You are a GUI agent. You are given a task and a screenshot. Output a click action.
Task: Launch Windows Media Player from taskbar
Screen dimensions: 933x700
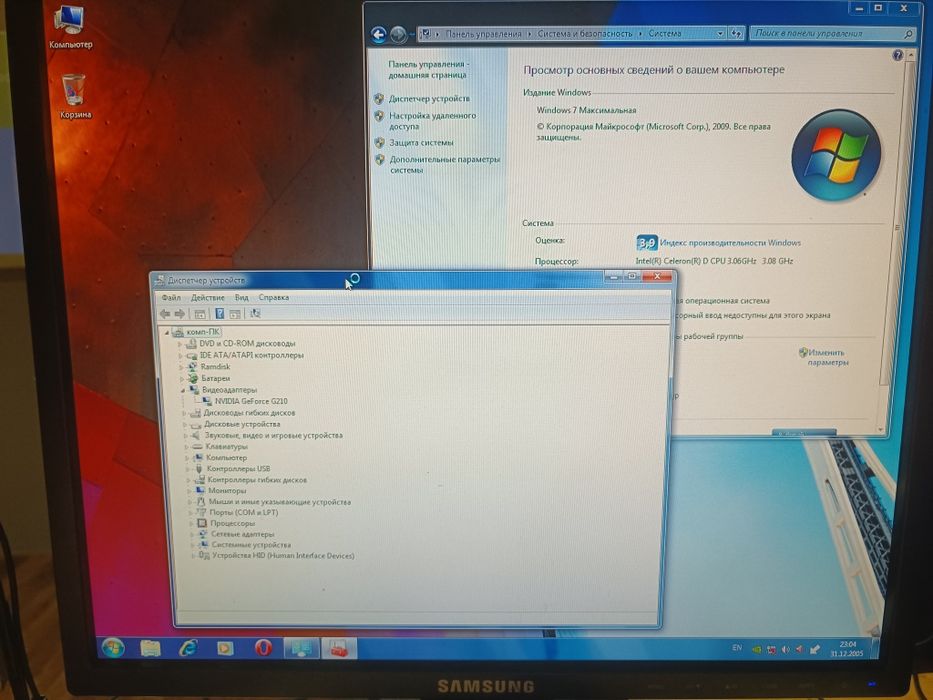coord(226,648)
